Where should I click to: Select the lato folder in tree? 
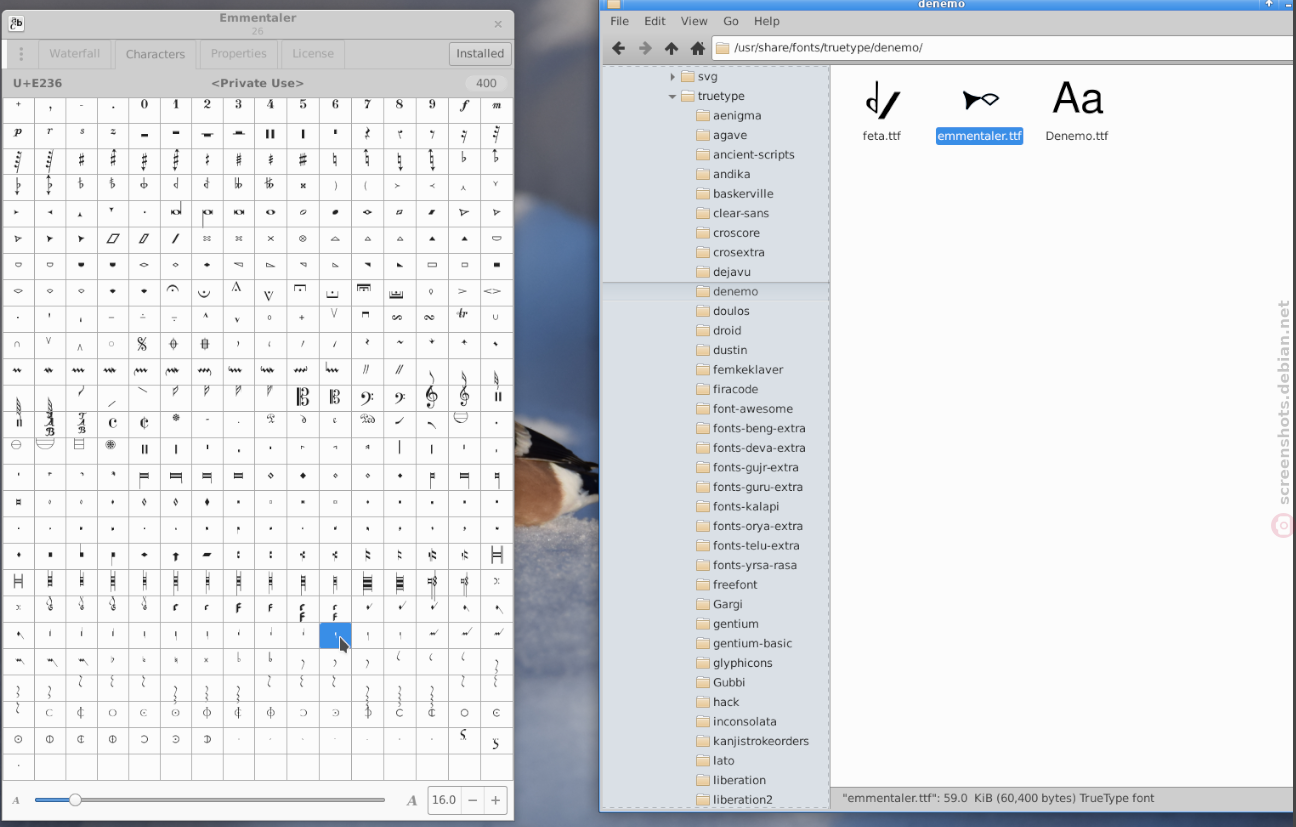tap(723, 761)
